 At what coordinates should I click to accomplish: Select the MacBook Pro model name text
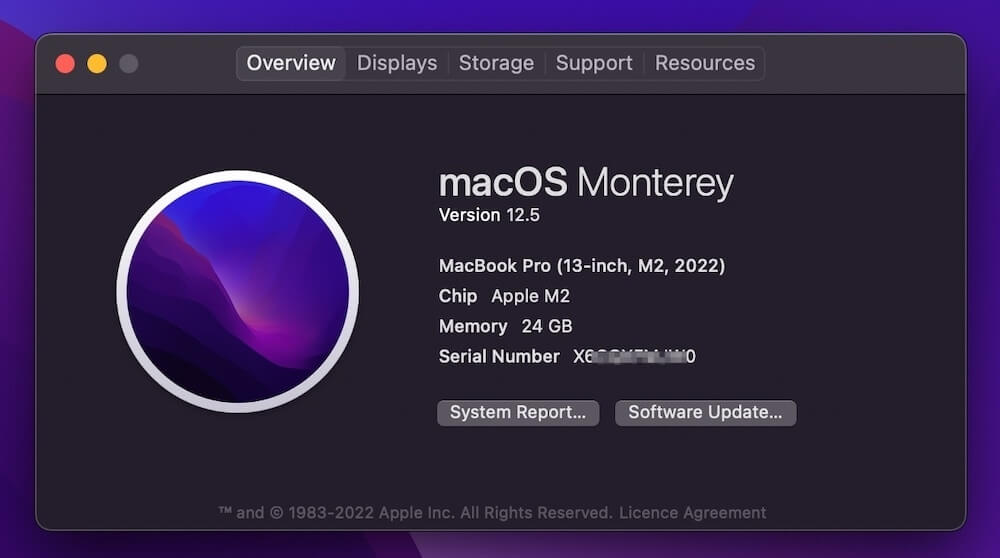click(581, 266)
